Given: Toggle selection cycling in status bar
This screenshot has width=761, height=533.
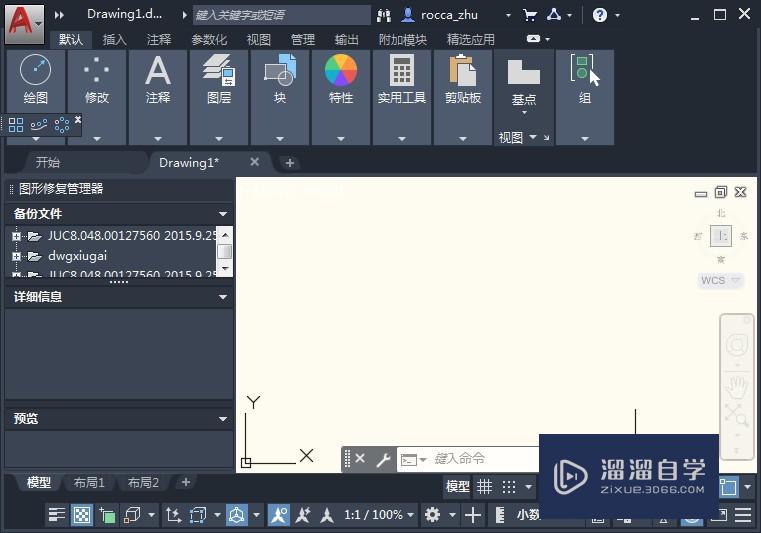Looking at the screenshot, I should click(x=107, y=515).
